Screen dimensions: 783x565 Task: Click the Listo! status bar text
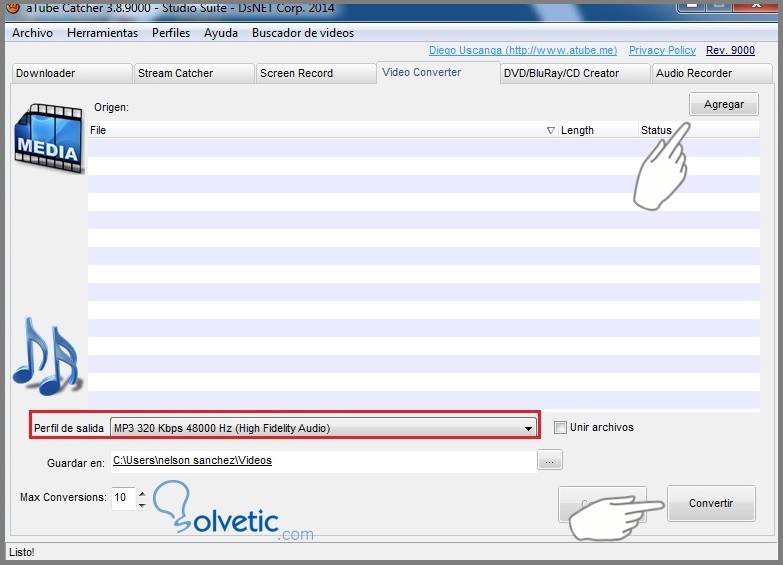tap(21, 553)
